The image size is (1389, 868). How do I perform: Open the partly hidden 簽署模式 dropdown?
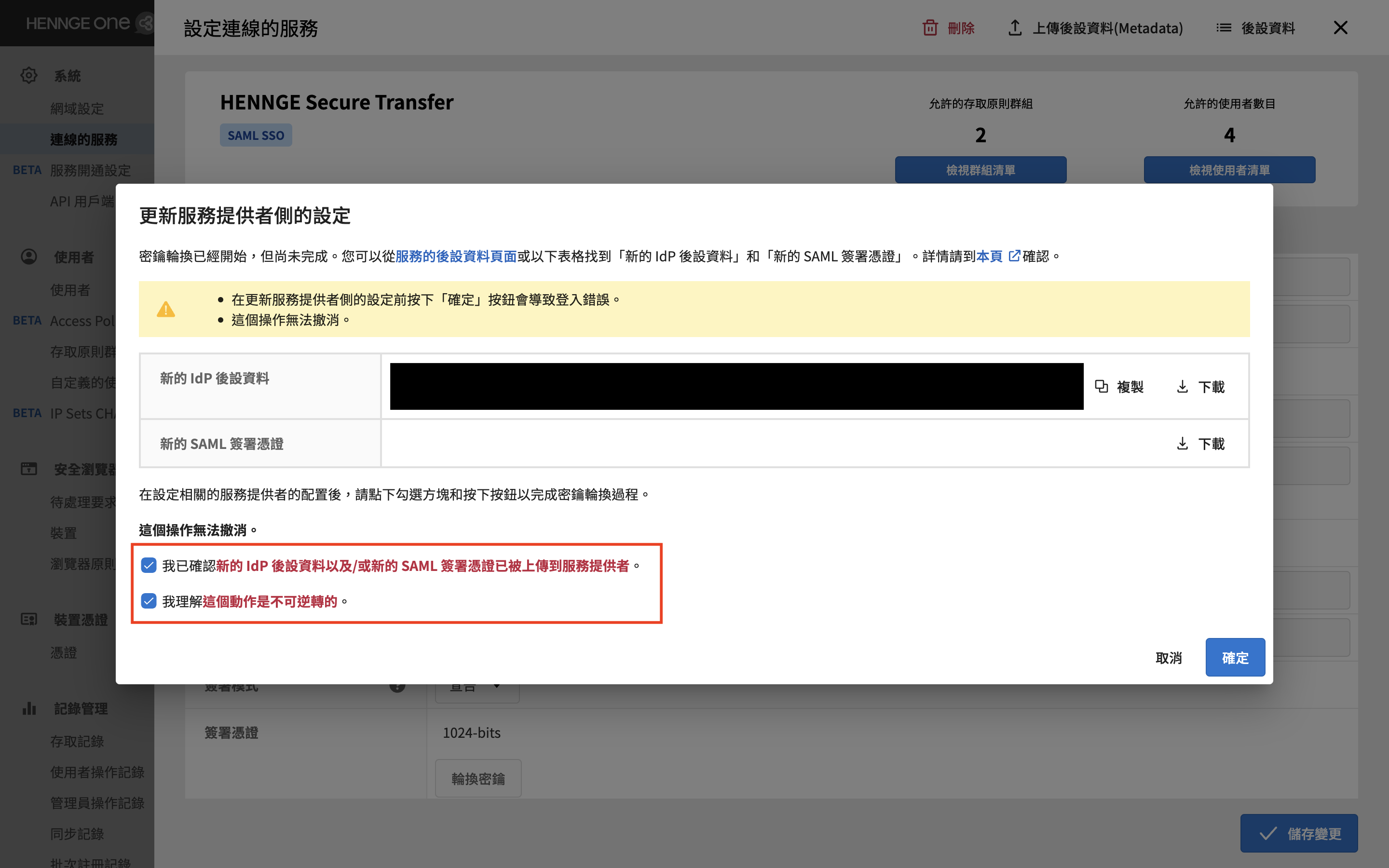point(477,692)
